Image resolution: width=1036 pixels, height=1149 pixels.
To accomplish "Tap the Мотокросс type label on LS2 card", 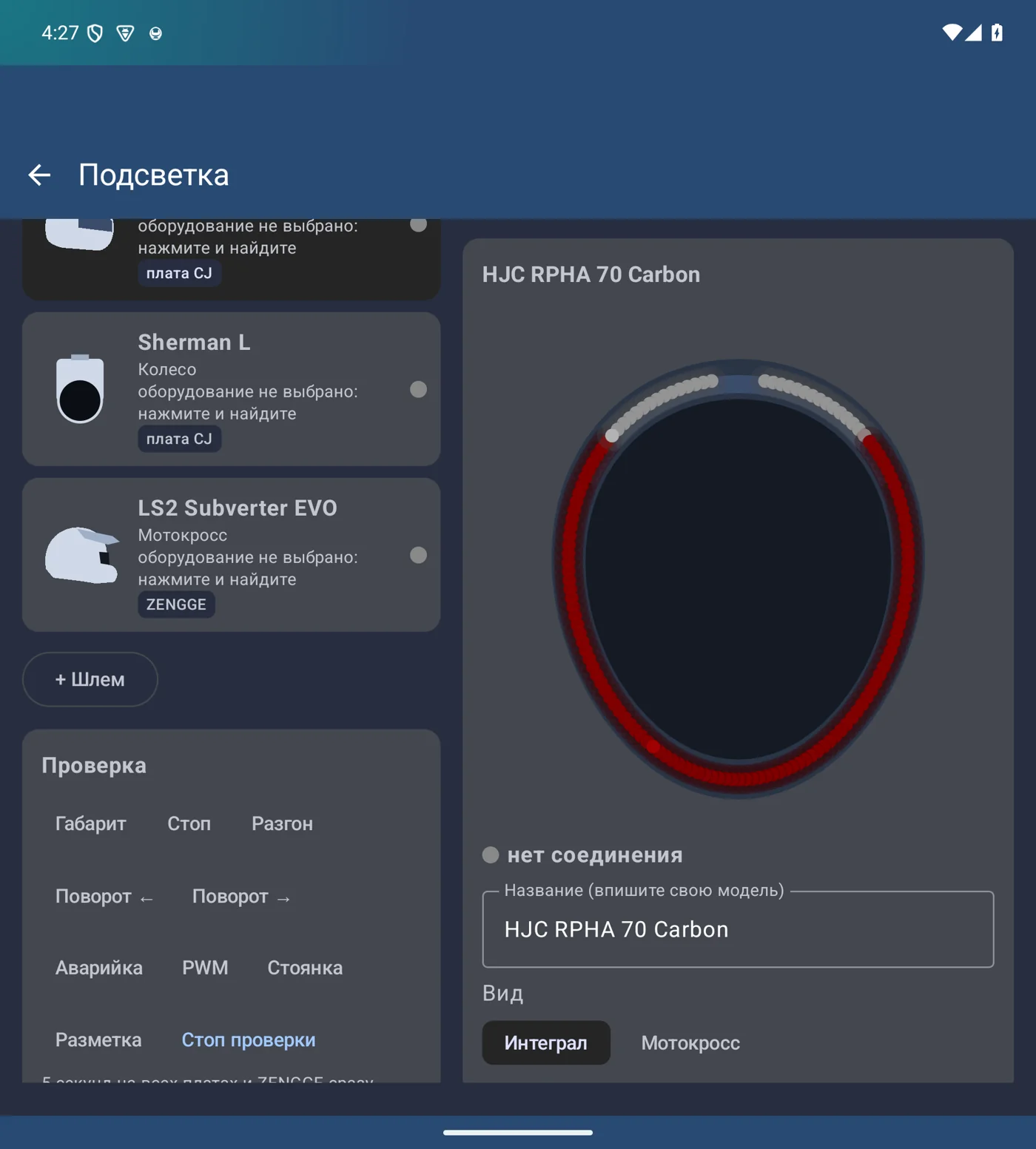I will [x=183, y=535].
